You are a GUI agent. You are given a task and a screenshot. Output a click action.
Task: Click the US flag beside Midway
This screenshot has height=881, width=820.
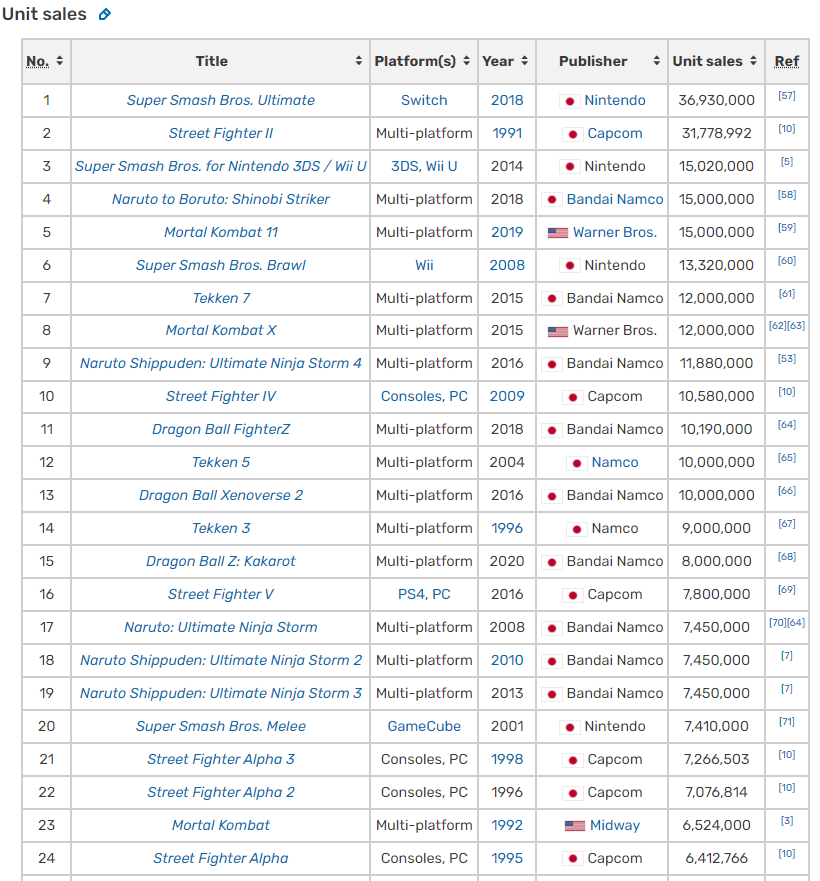pyautogui.click(x=574, y=826)
